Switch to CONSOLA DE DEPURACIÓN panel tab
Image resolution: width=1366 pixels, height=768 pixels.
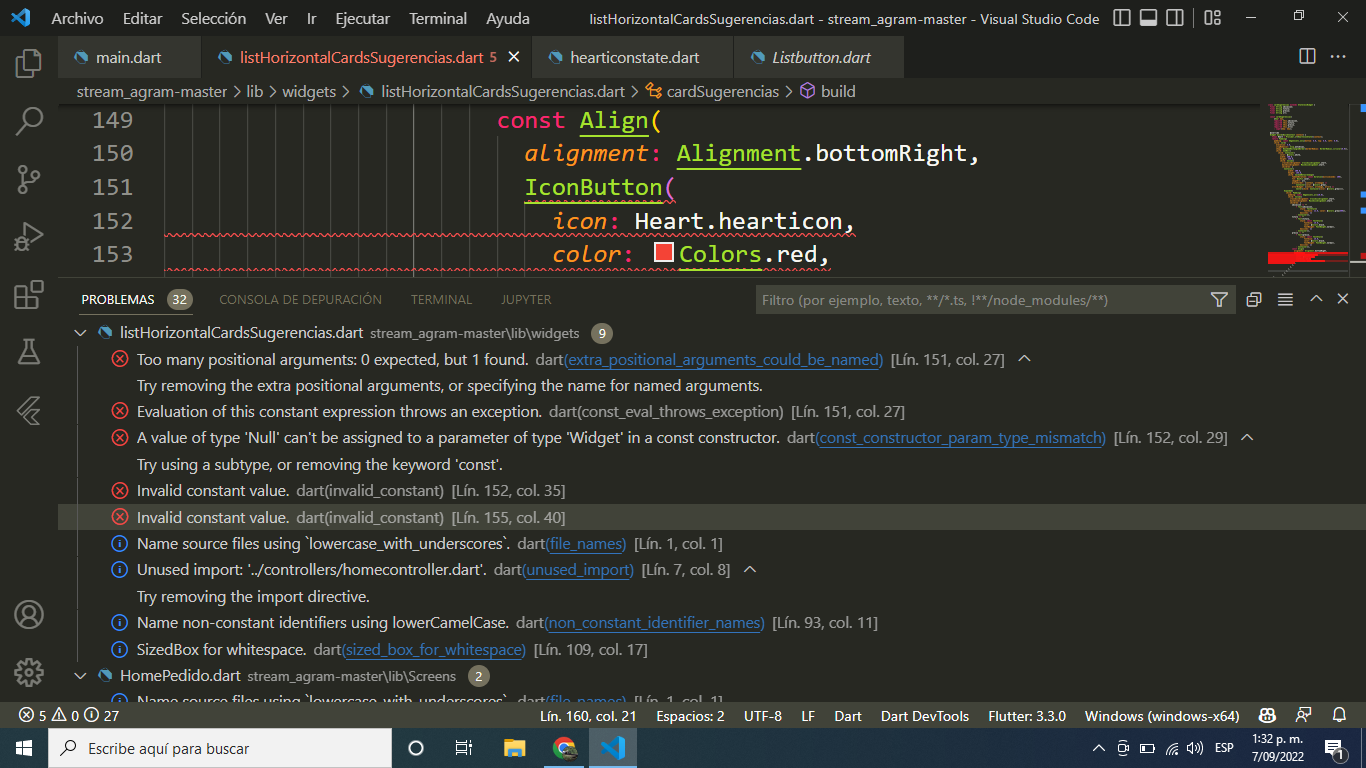[300, 299]
